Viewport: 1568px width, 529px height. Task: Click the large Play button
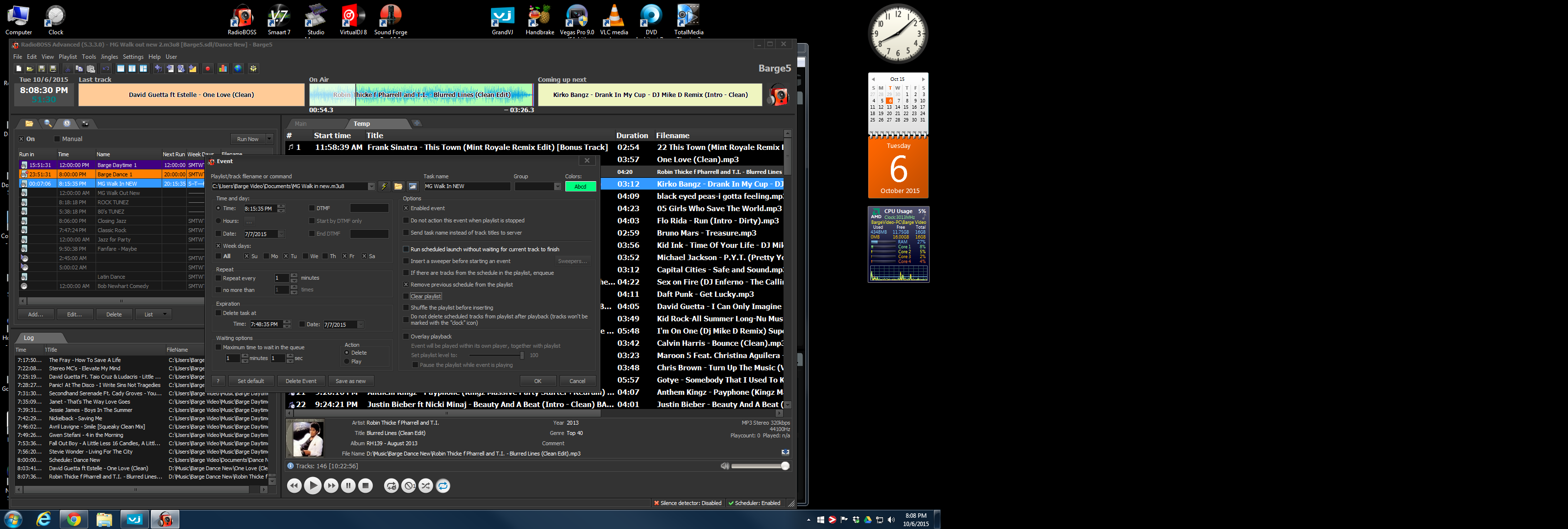(312, 486)
